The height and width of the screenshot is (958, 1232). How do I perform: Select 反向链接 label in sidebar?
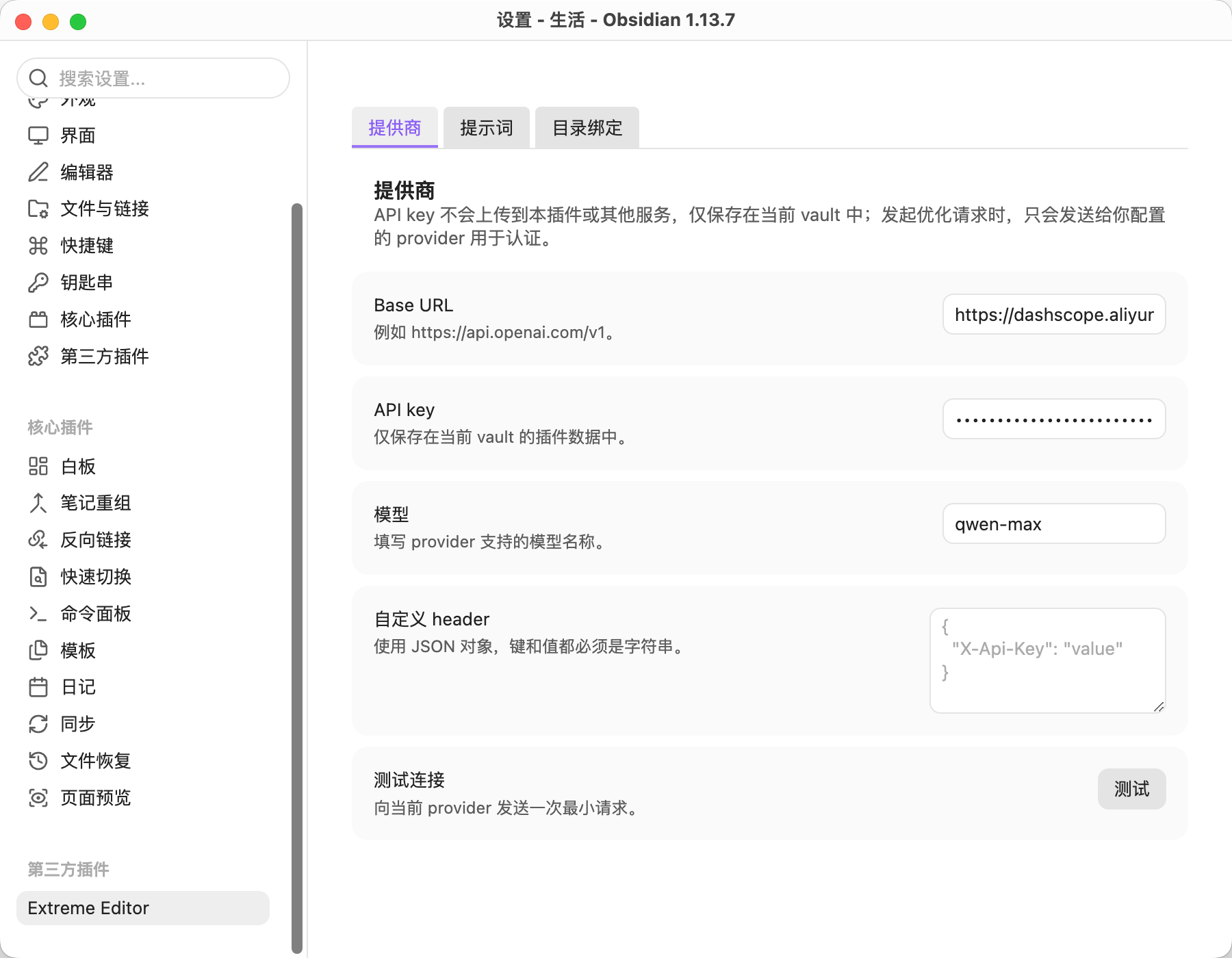tap(96, 540)
